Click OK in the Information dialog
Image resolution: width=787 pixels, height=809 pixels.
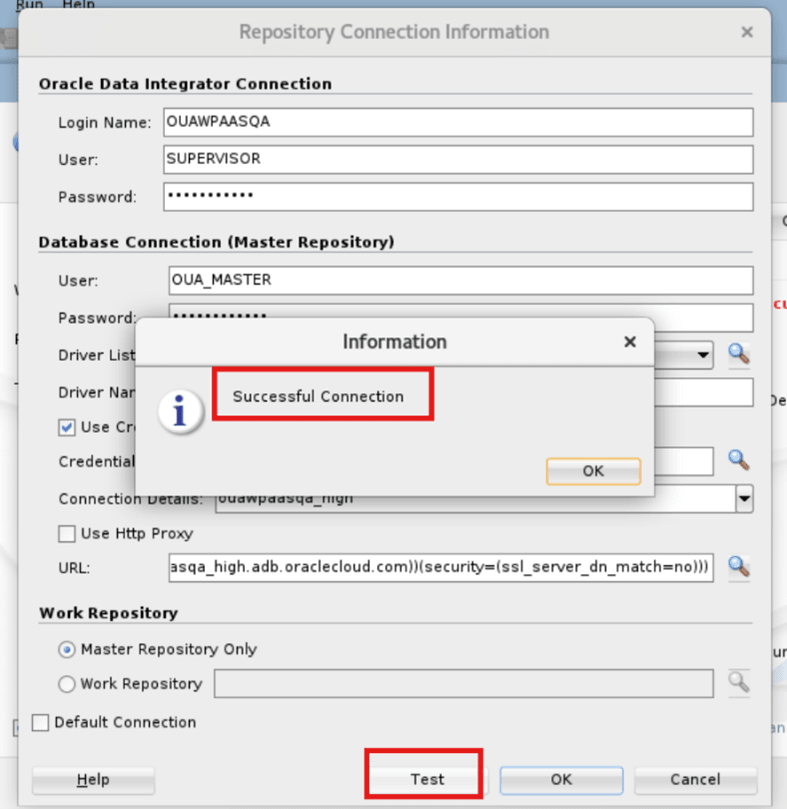[x=593, y=471]
